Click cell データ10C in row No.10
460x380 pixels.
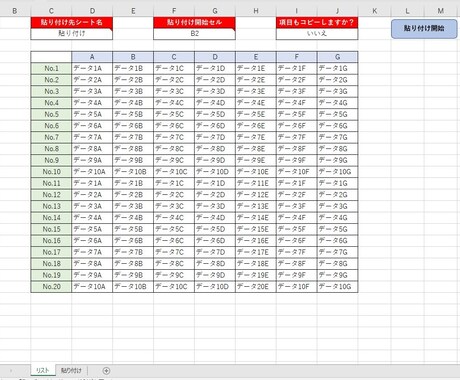pyautogui.click(x=174, y=172)
